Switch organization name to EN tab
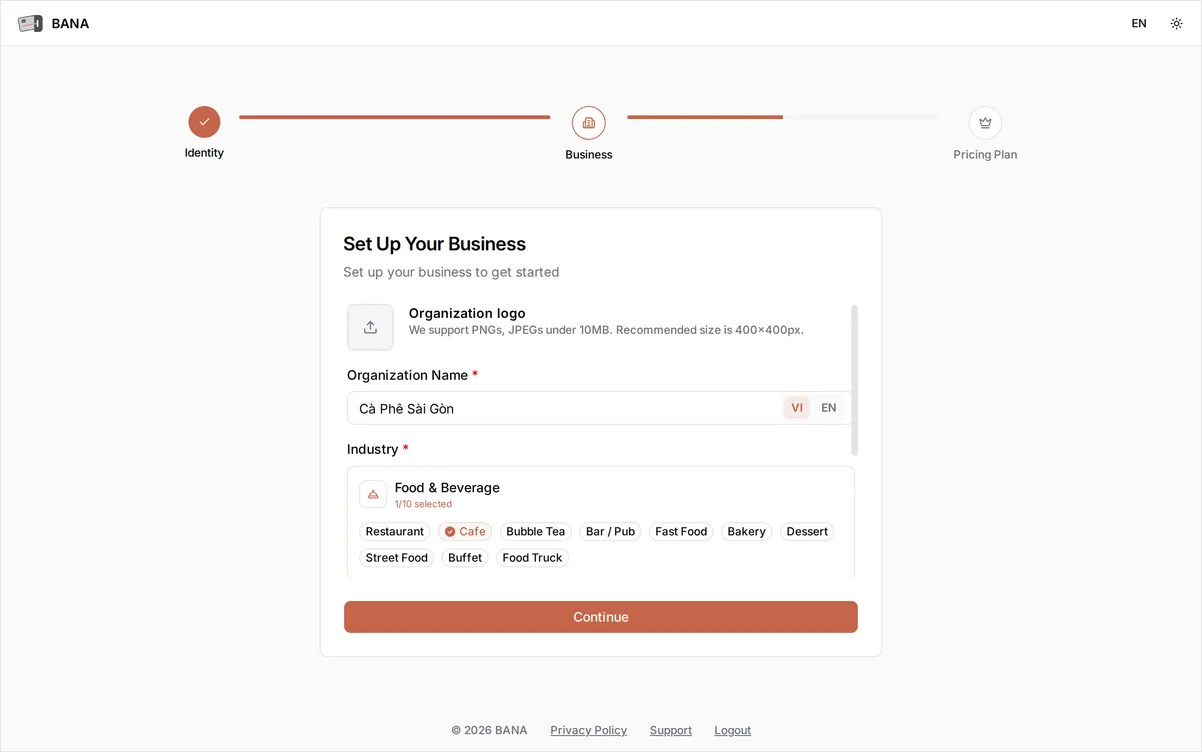Screen dimensions: 1202x752 coord(829,408)
